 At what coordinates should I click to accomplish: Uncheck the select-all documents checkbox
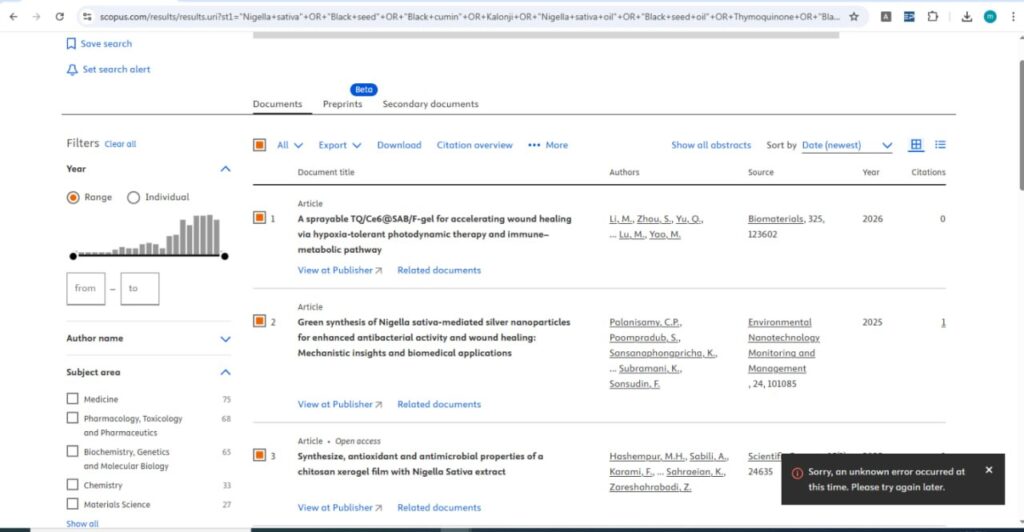point(259,145)
